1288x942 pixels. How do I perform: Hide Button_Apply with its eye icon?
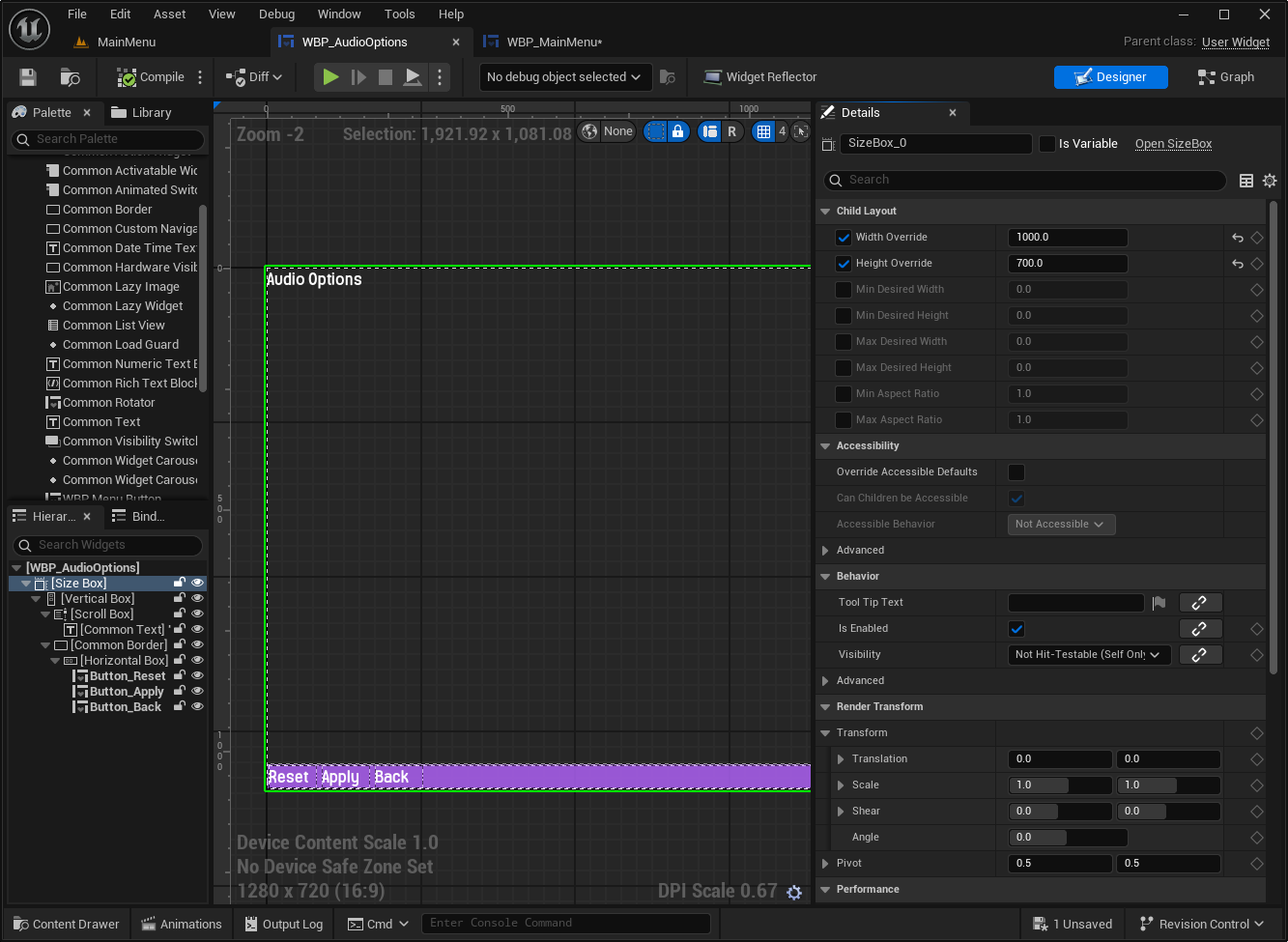(198, 692)
